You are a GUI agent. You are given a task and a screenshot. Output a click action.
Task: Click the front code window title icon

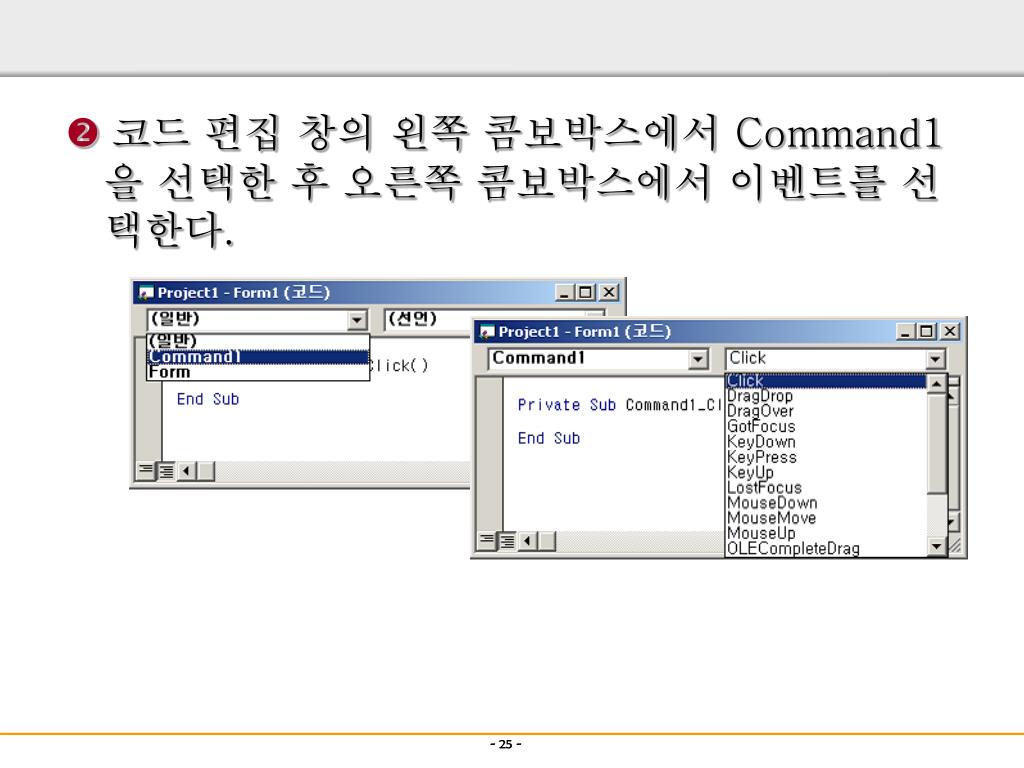pos(487,332)
